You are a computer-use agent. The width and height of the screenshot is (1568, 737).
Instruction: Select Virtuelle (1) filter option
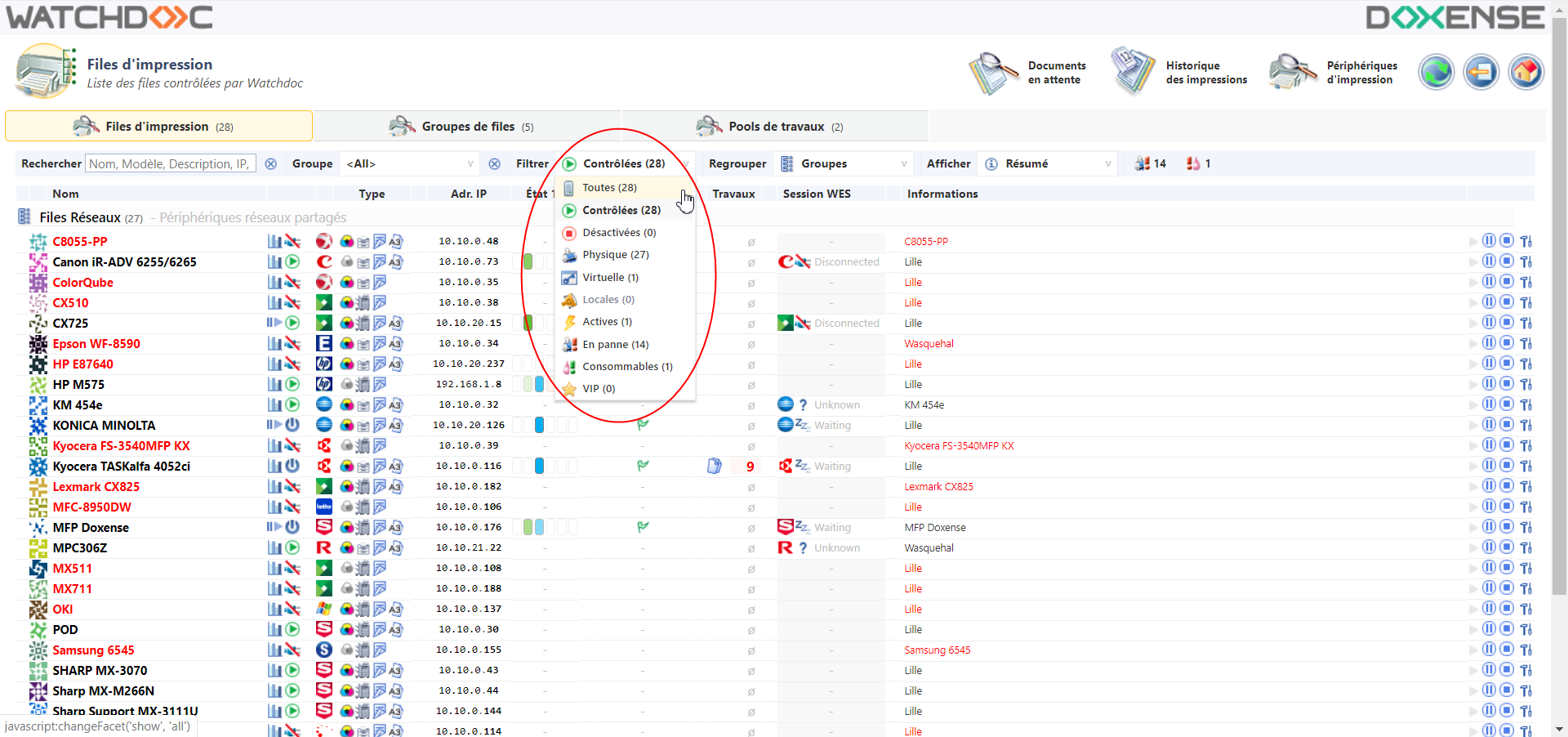625,277
